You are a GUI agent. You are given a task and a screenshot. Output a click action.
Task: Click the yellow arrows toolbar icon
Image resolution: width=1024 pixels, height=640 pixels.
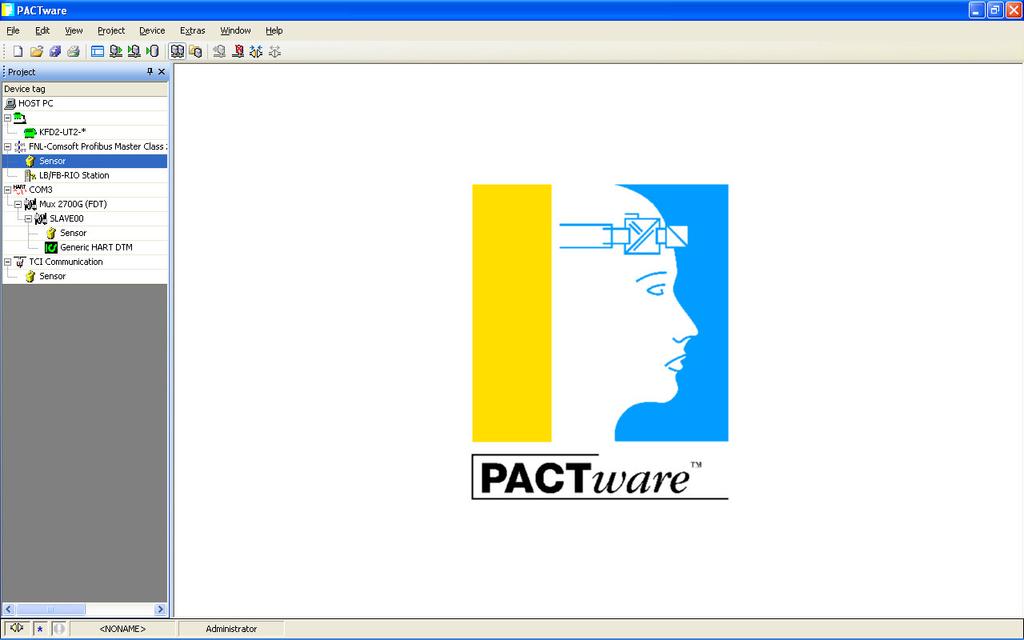click(x=256, y=51)
